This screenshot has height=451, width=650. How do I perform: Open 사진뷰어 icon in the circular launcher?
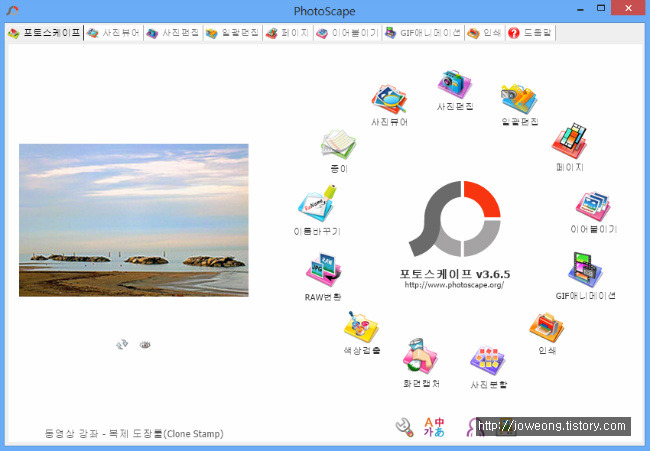(x=389, y=99)
